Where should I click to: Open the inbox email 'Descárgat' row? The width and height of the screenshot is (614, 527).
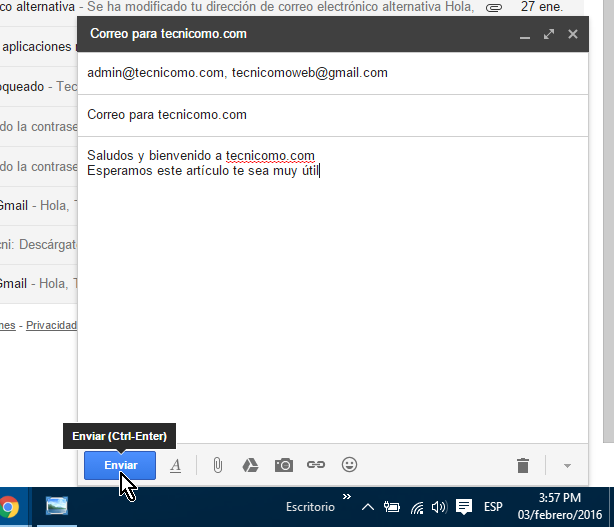pyautogui.click(x=38, y=245)
